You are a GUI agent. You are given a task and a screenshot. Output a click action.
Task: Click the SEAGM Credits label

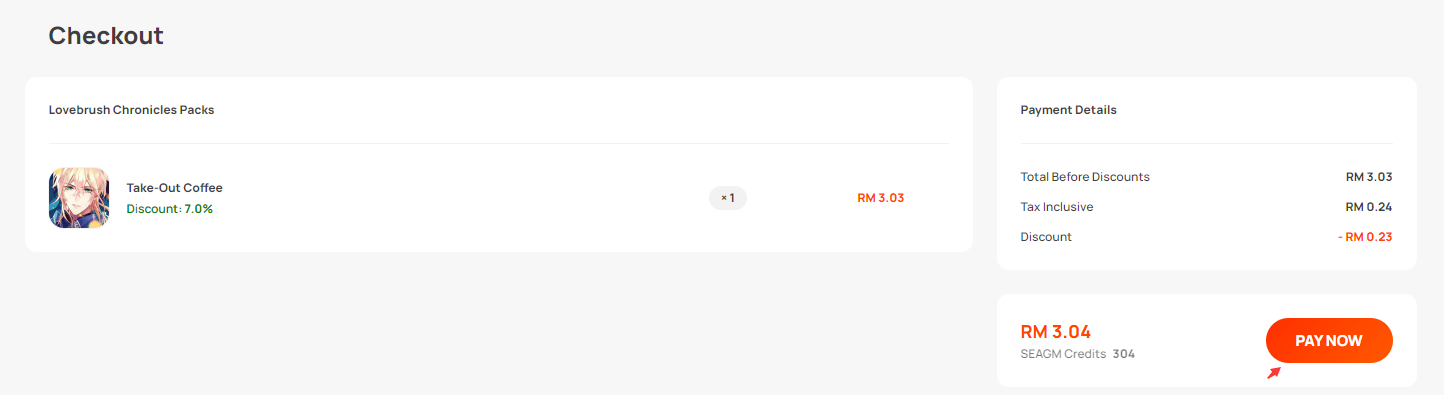pyautogui.click(x=1063, y=354)
